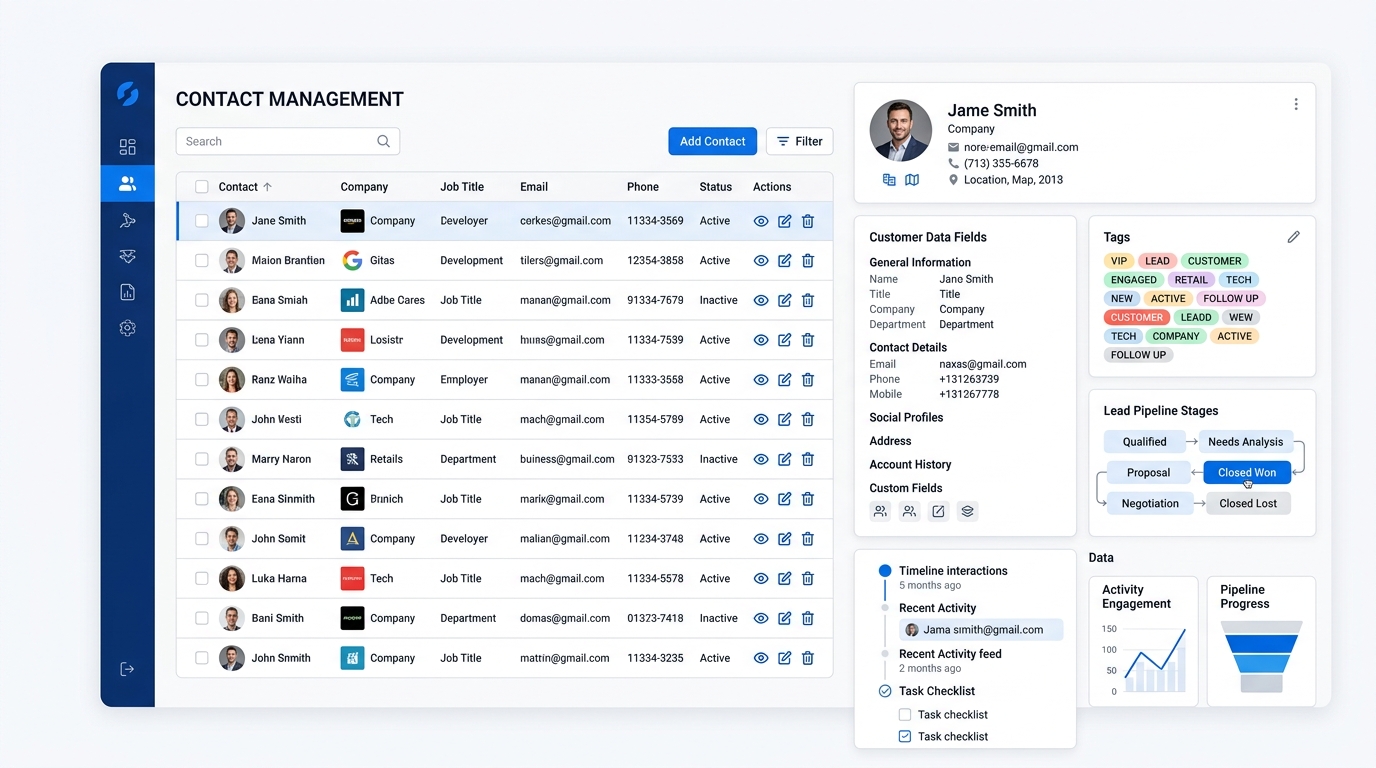Click the ENGAGED tag

(x=1133, y=280)
